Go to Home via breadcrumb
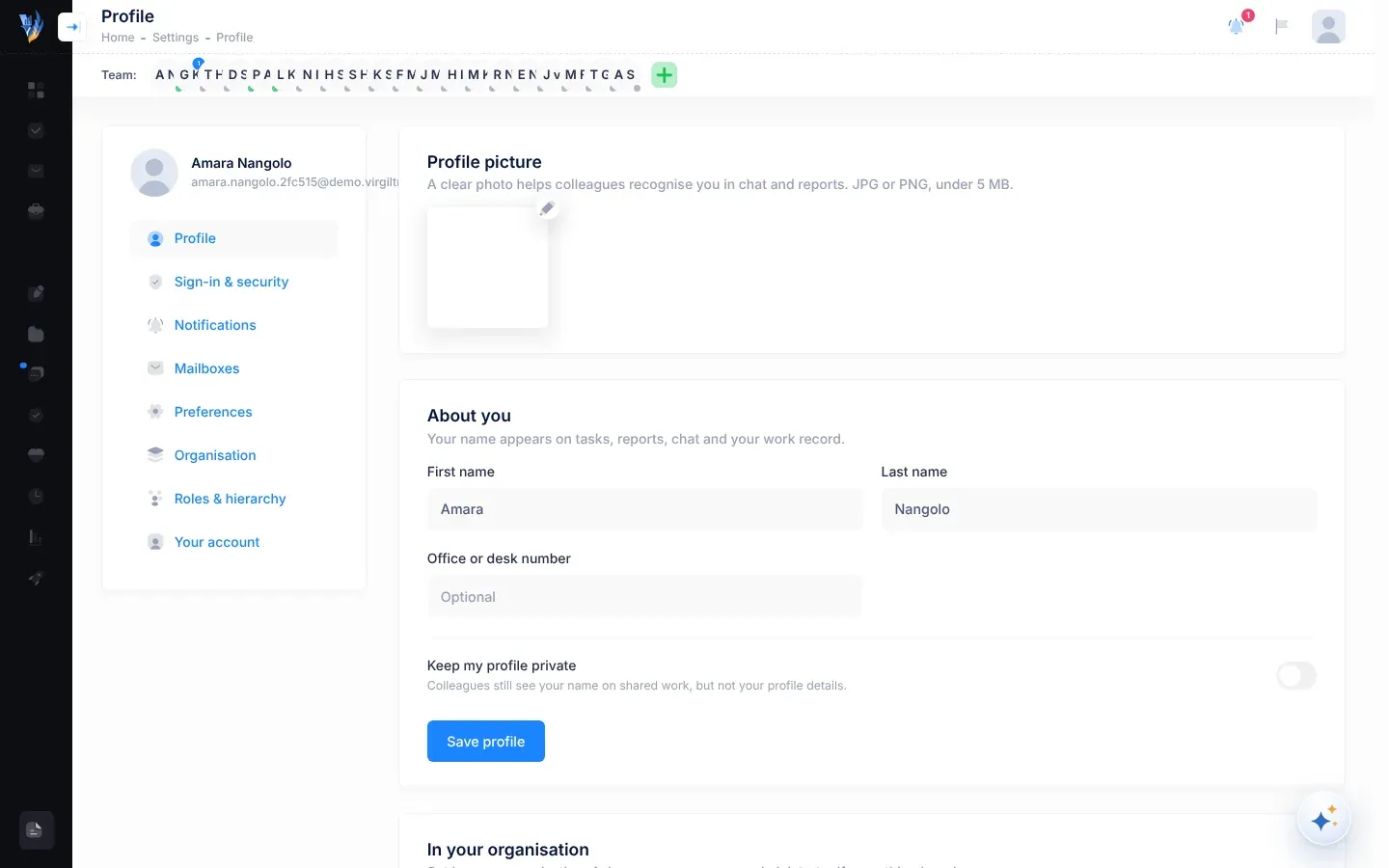Image resolution: width=1389 pixels, height=868 pixels. pos(118,38)
